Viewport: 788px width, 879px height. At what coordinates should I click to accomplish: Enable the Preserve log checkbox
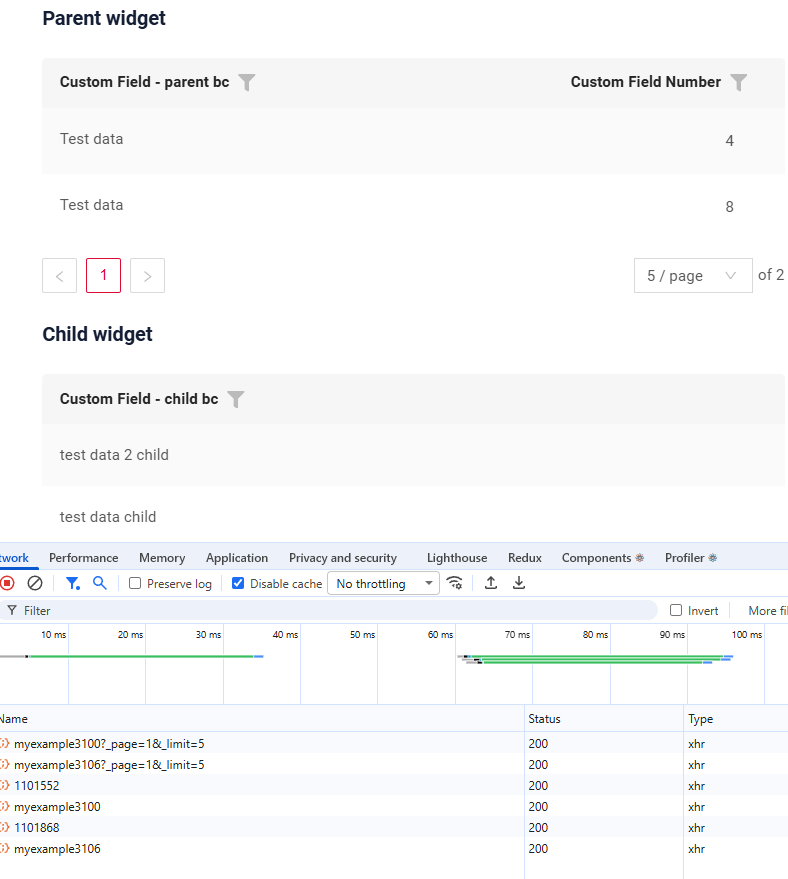[135, 584]
